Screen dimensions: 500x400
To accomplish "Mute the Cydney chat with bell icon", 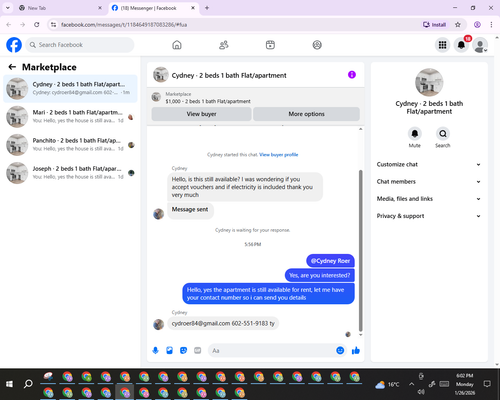I will click(415, 134).
